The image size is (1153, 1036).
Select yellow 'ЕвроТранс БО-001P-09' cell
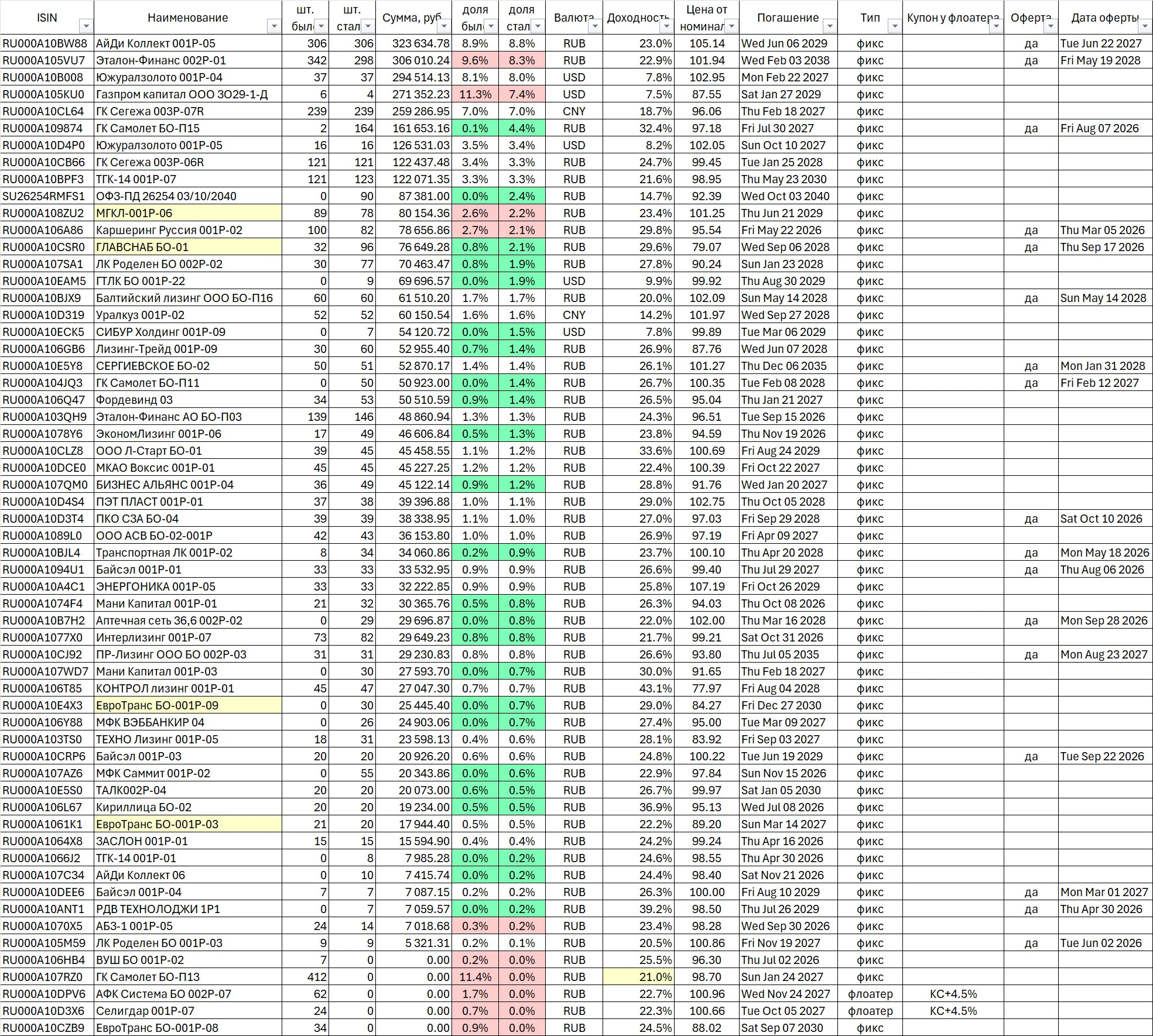(x=188, y=705)
